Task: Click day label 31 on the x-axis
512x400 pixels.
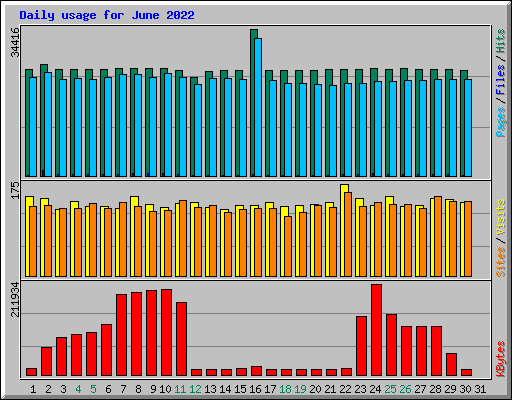Action: pyautogui.click(x=480, y=389)
